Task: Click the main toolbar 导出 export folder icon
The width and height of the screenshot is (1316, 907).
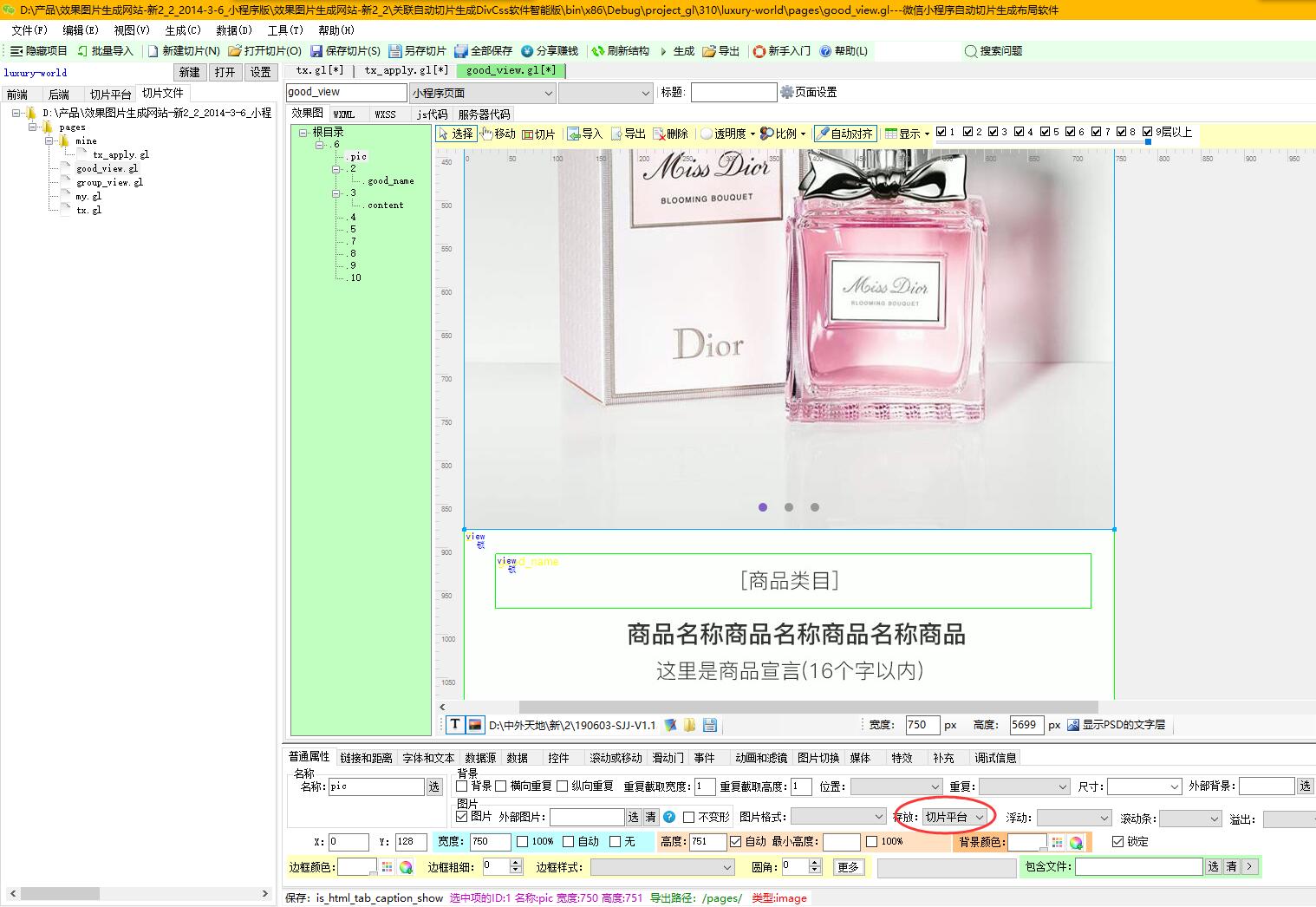Action: 709,51
